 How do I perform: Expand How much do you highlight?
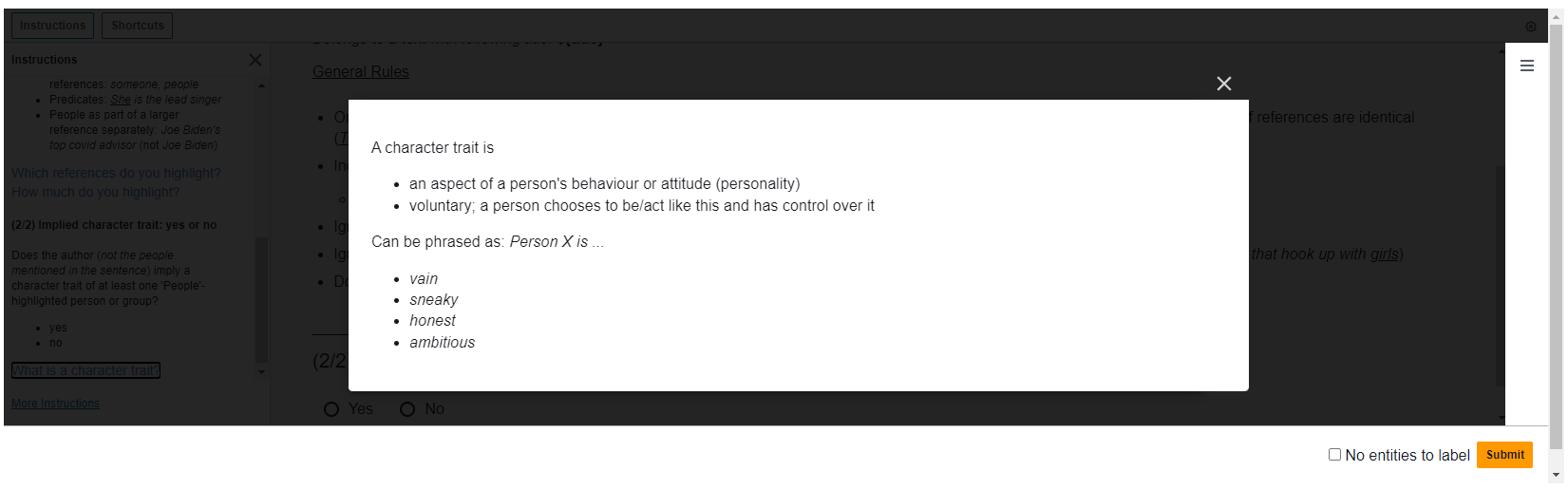pos(95,192)
